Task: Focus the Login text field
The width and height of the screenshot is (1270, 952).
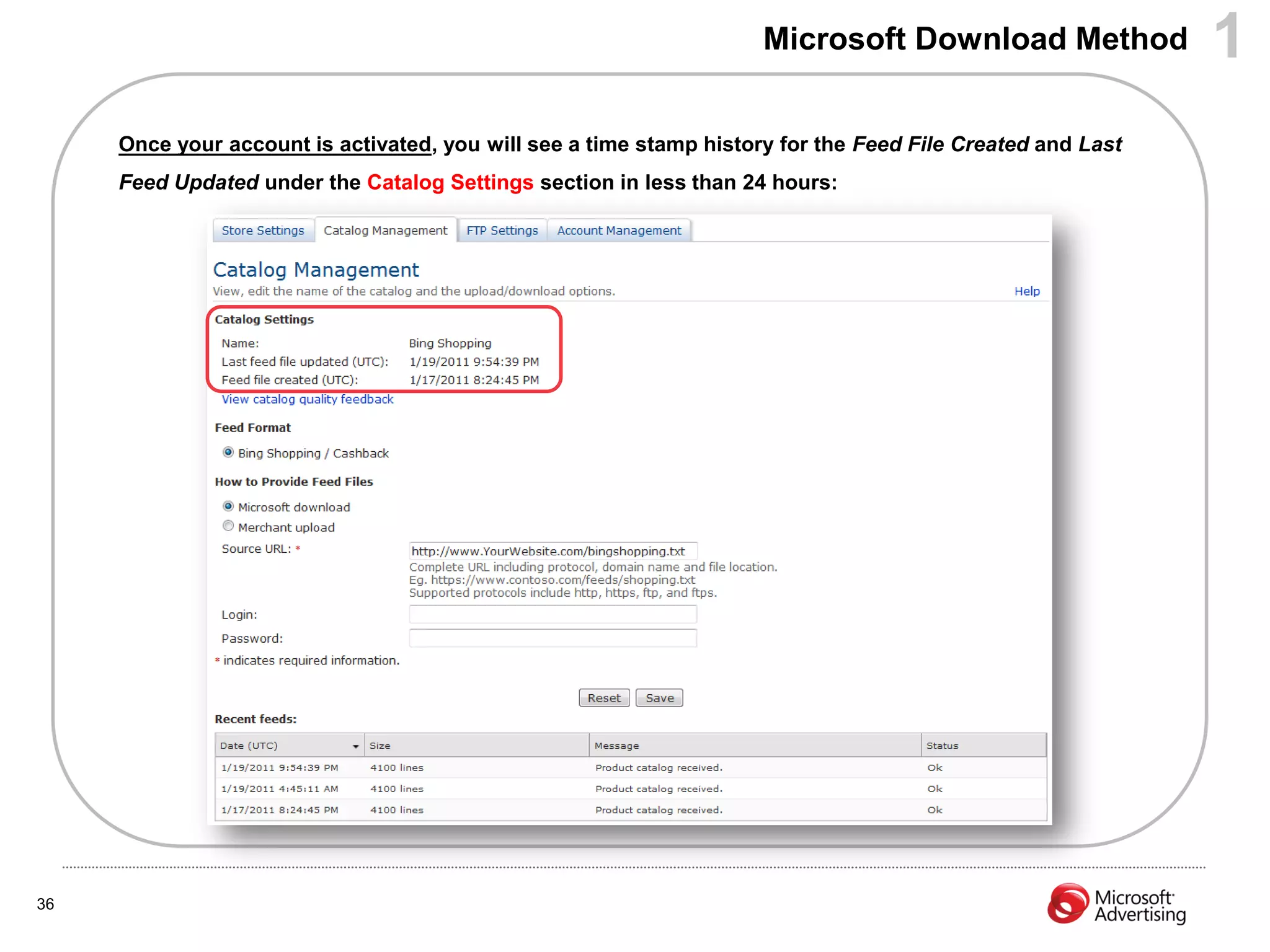Action: [553, 614]
